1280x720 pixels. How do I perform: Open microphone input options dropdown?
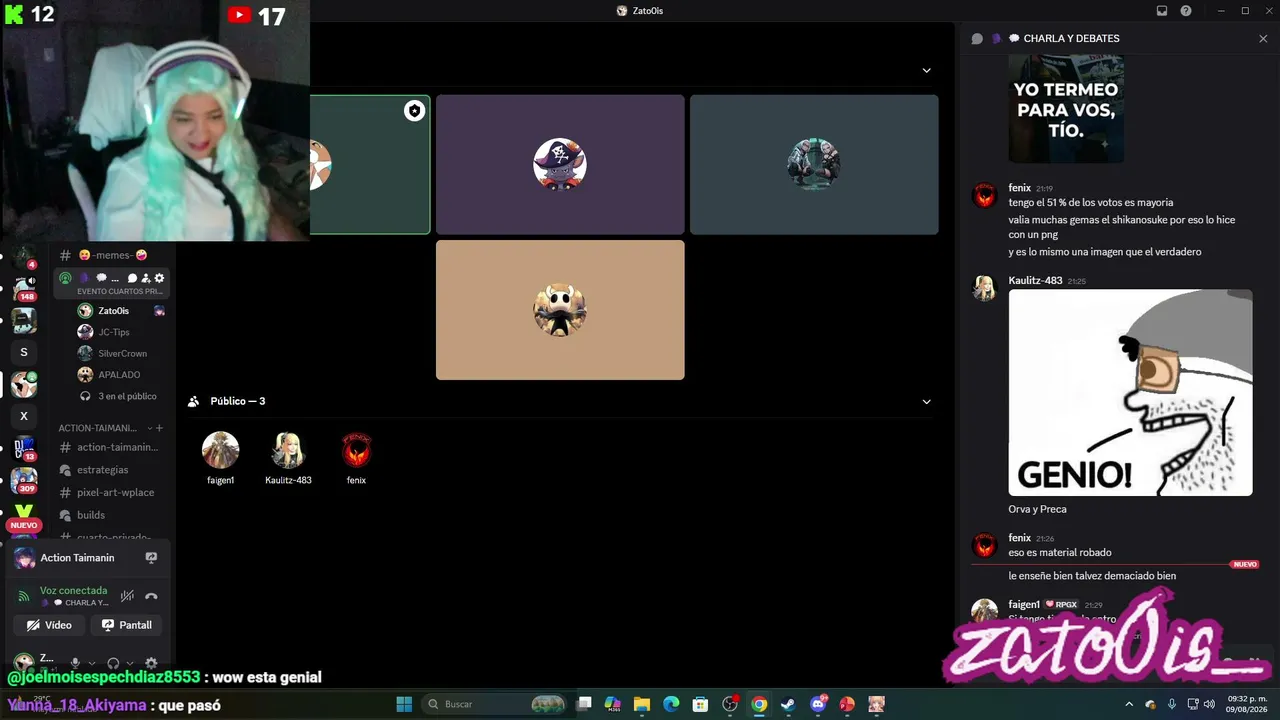pyautogui.click(x=91, y=662)
